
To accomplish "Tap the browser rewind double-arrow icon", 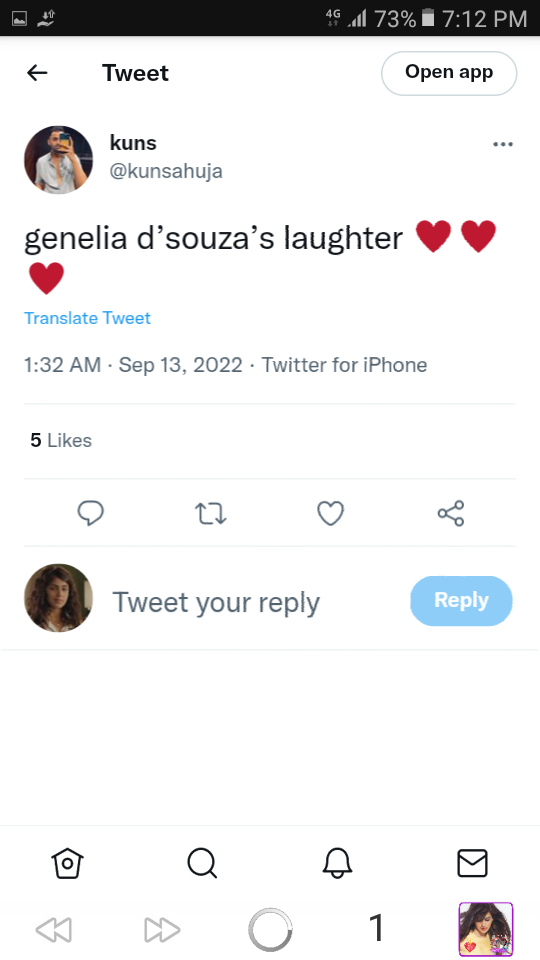I will [x=54, y=930].
